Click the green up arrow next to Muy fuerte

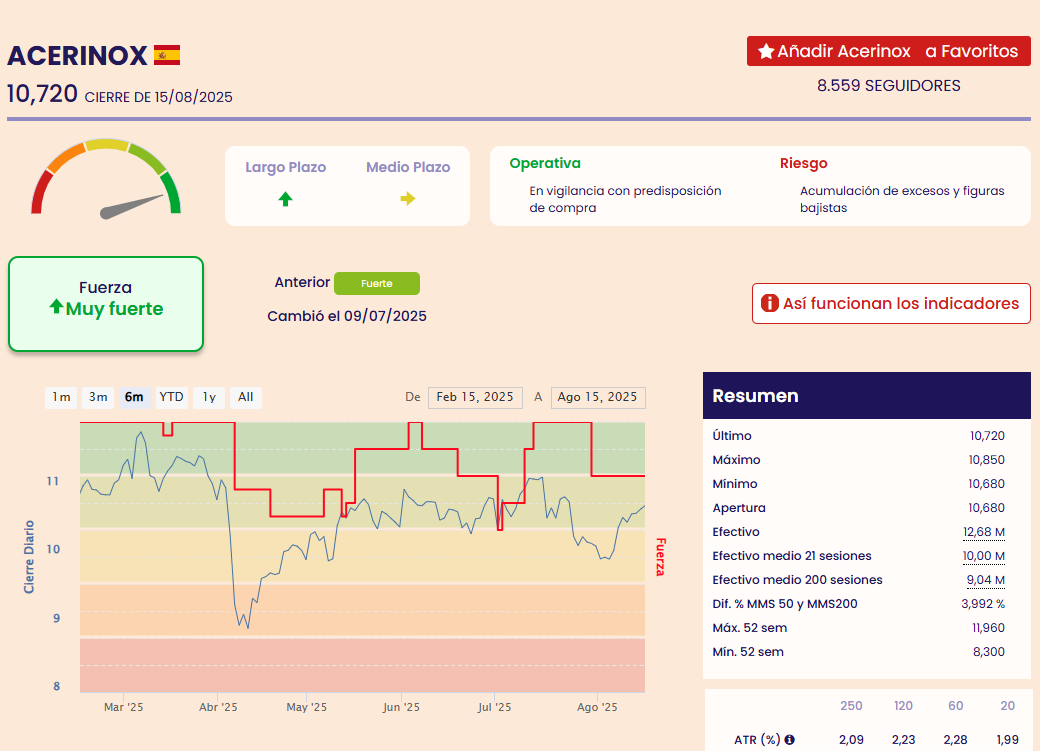point(56,307)
